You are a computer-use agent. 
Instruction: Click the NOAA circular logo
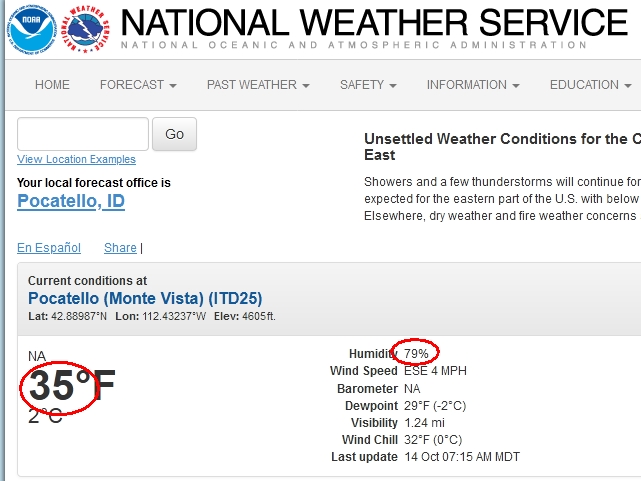32,29
